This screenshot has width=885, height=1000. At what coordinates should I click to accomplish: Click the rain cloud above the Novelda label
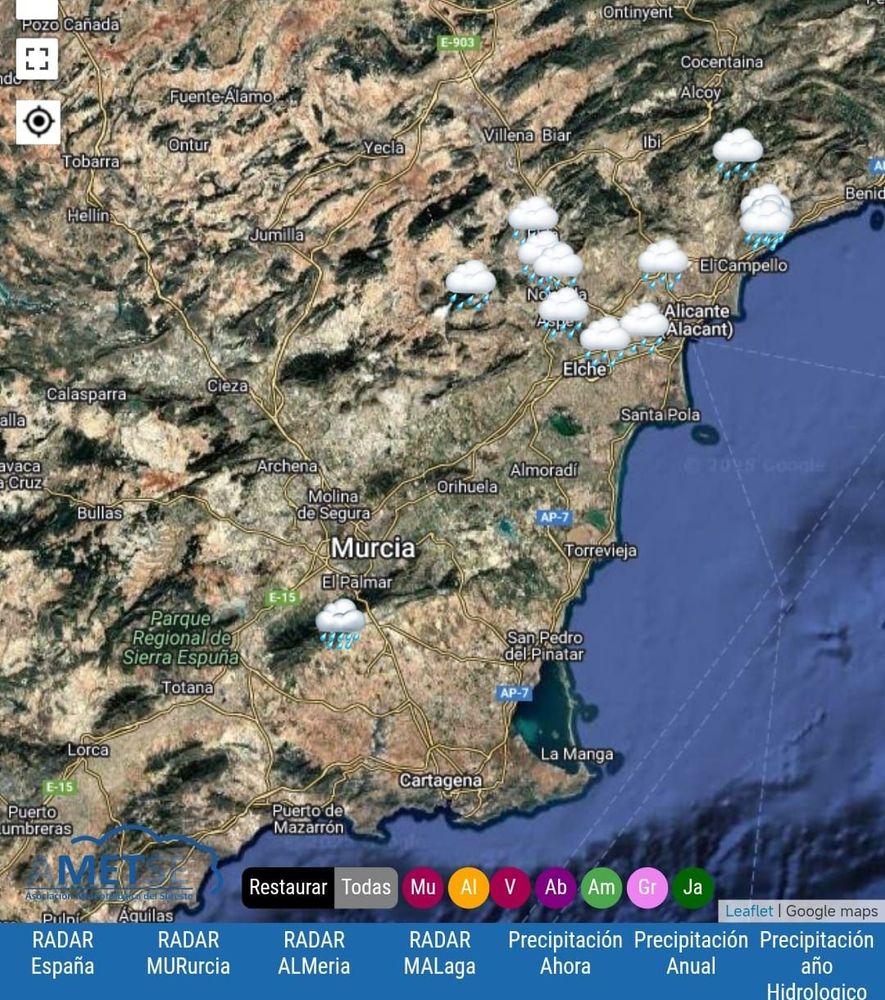(x=557, y=267)
